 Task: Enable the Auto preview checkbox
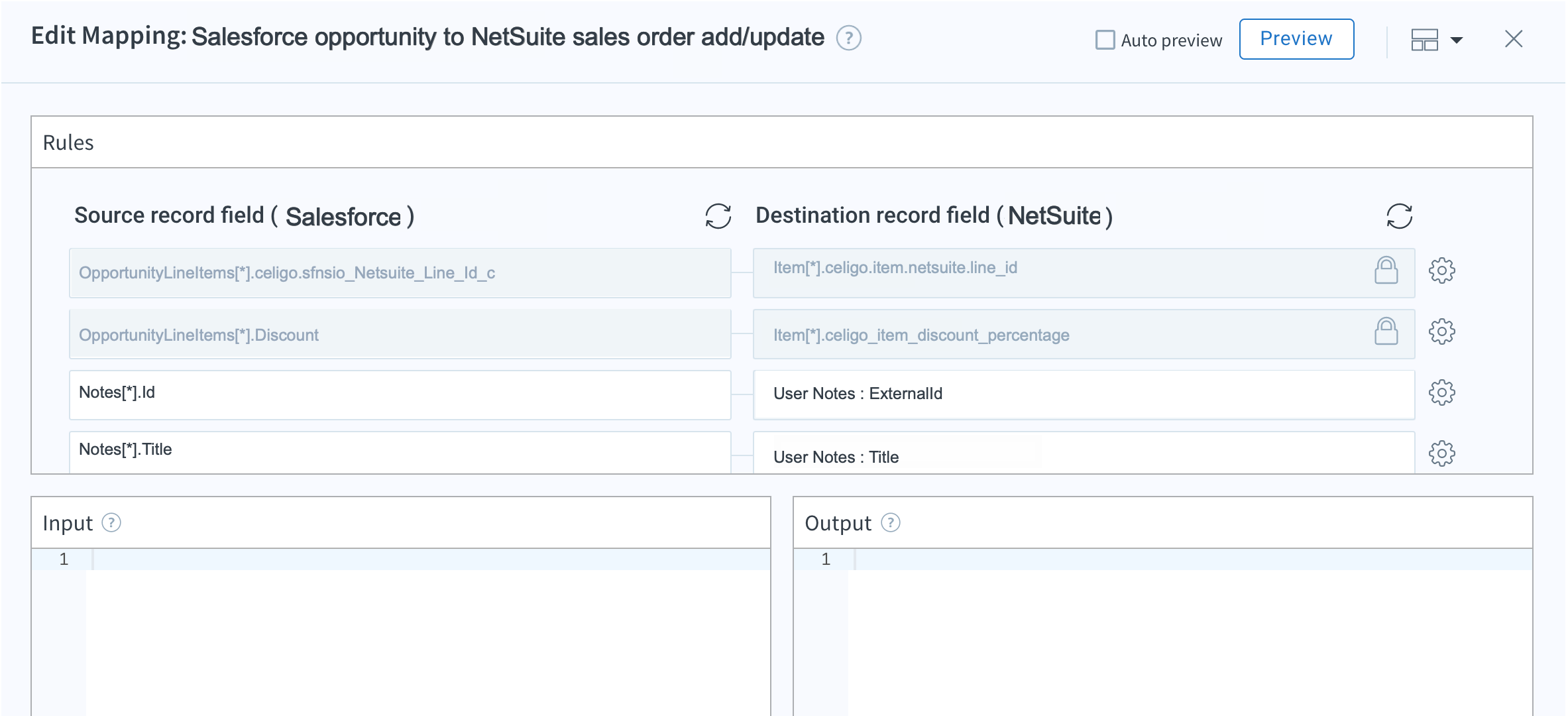[1105, 40]
